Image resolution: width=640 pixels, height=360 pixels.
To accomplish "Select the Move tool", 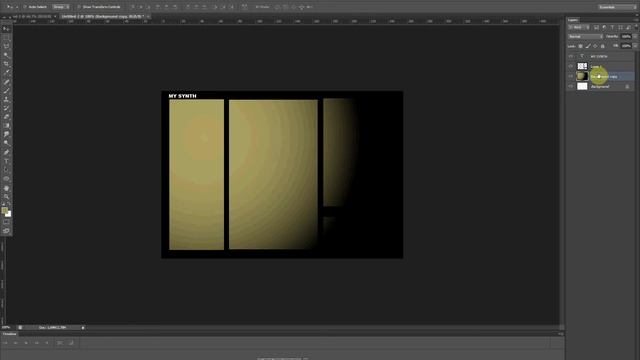I will (6, 29).
